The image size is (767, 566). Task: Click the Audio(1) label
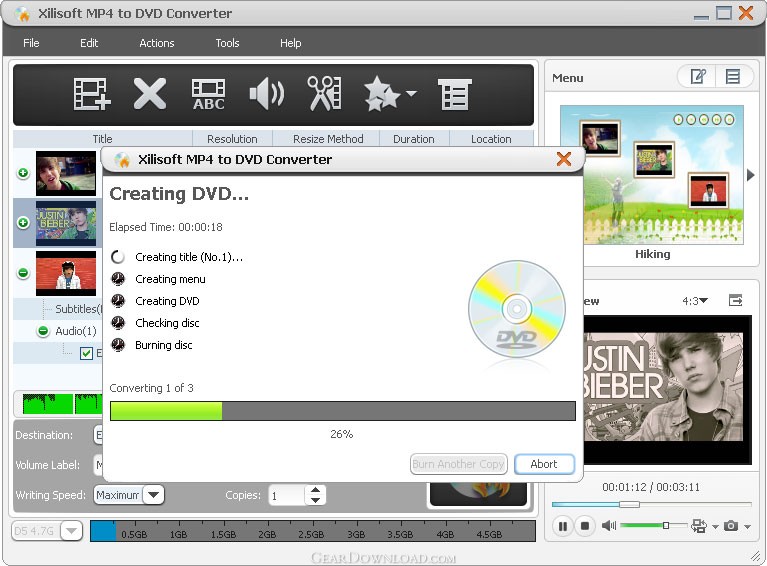(x=76, y=331)
